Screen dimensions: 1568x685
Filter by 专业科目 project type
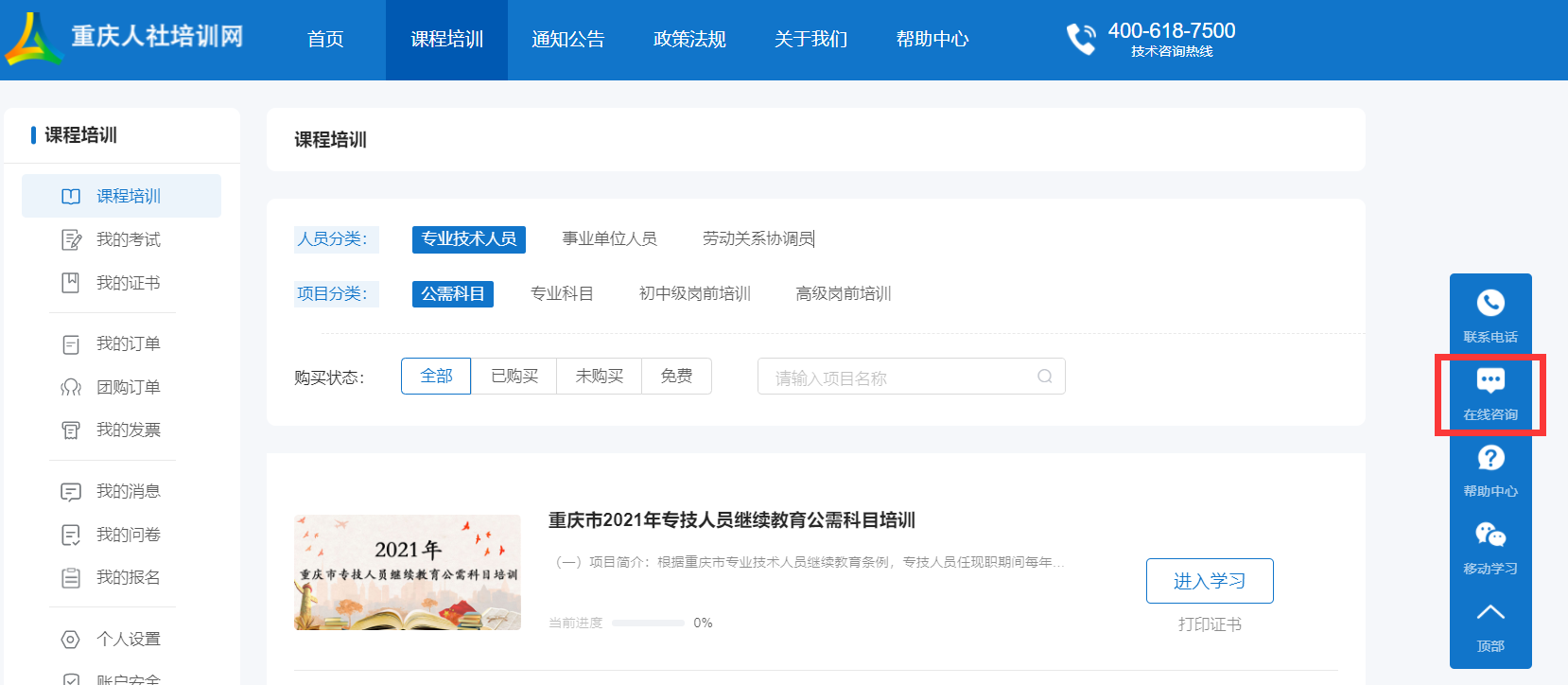point(562,294)
